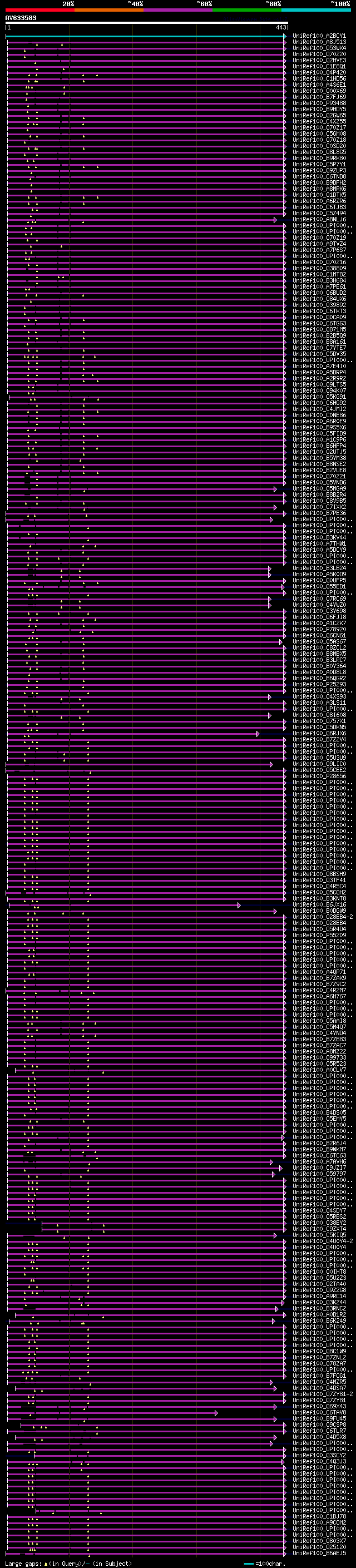Open the UniRef100_B9S5X6 label
The image size is (356, 1568).
(319, 427)
